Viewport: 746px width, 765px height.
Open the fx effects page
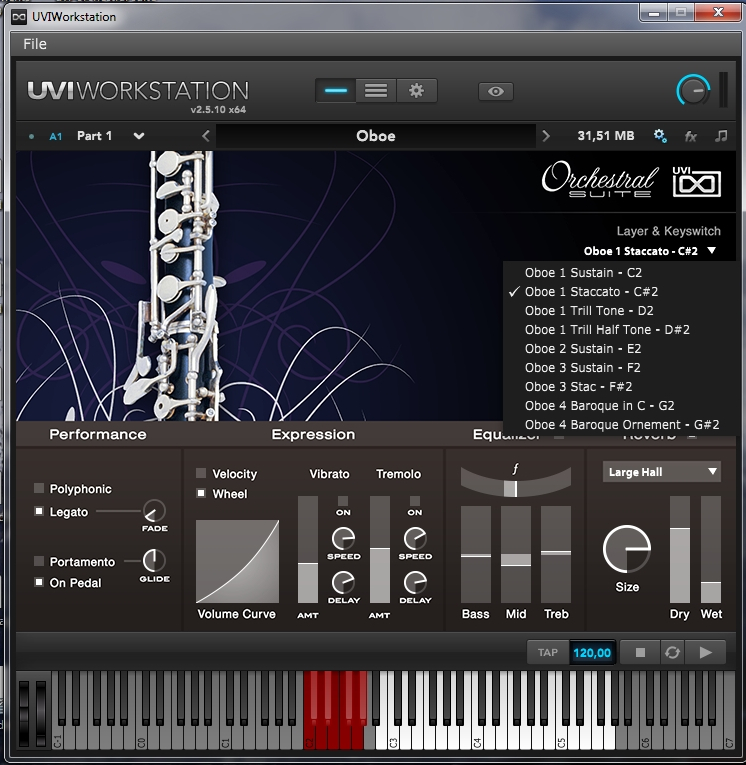(690, 136)
